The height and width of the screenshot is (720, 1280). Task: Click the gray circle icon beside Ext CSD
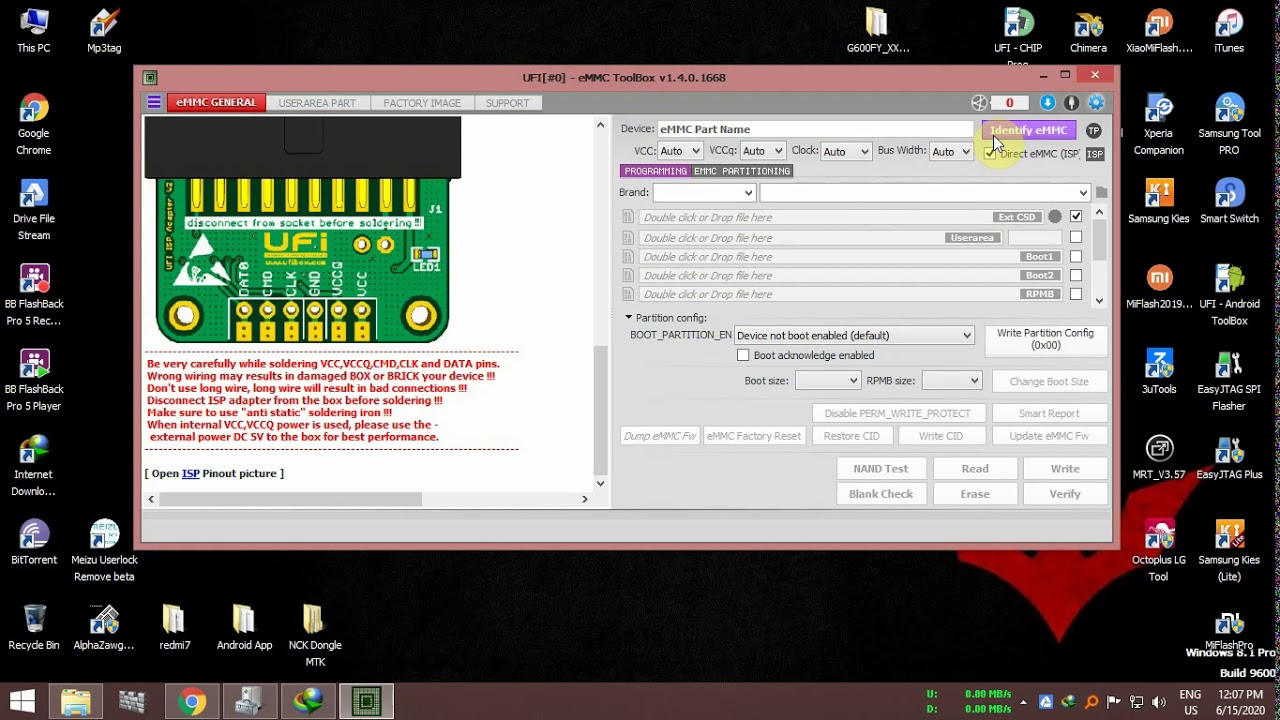(x=1055, y=217)
